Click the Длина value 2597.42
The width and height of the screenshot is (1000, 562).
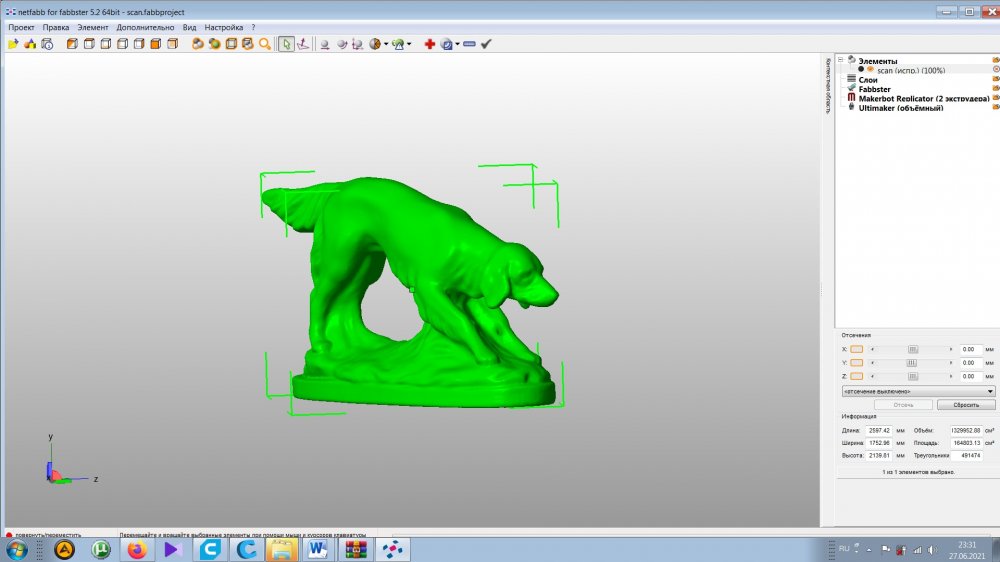click(879, 431)
